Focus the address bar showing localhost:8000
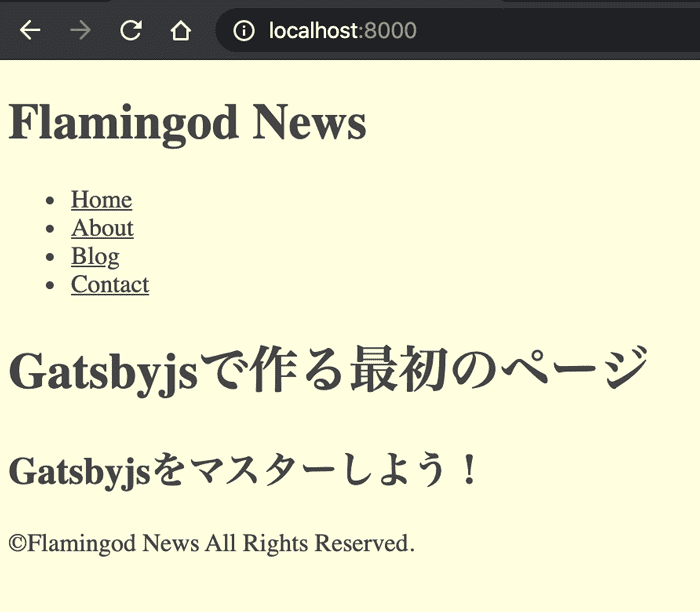Image resolution: width=700 pixels, height=612 pixels. pyautogui.click(x=458, y=31)
